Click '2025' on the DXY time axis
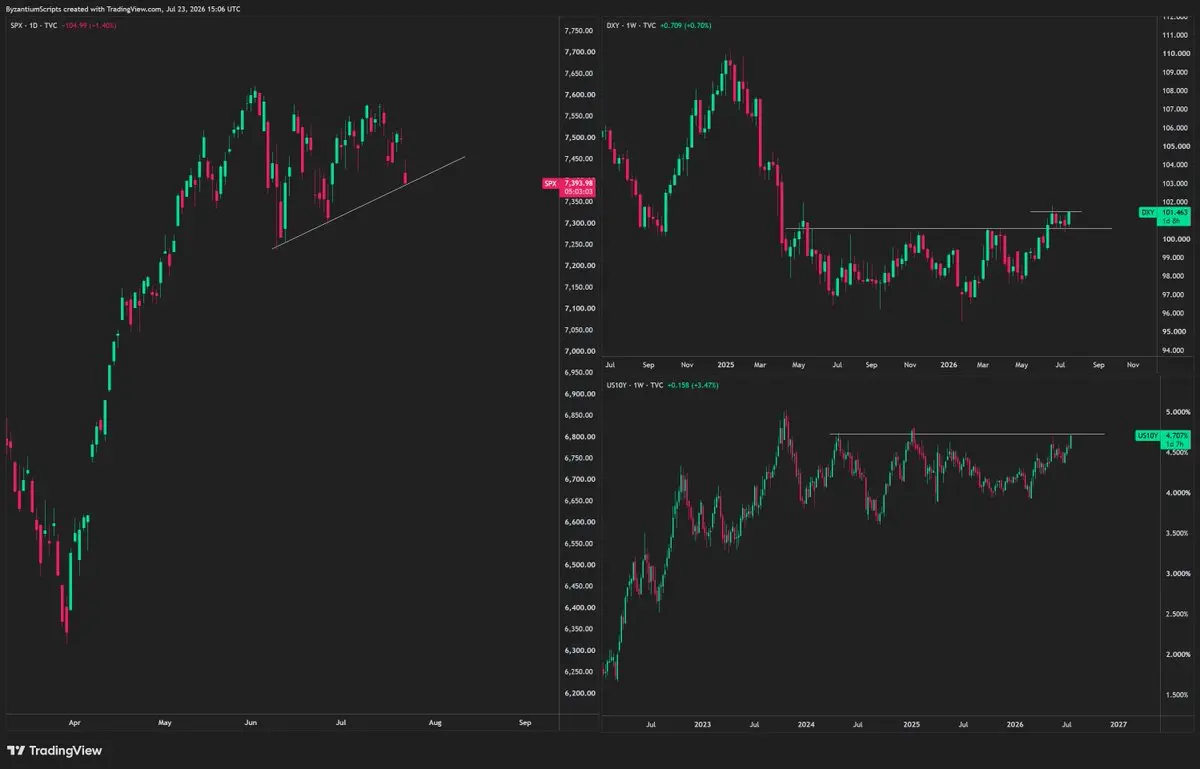This screenshot has width=1200, height=769. pyautogui.click(x=726, y=365)
